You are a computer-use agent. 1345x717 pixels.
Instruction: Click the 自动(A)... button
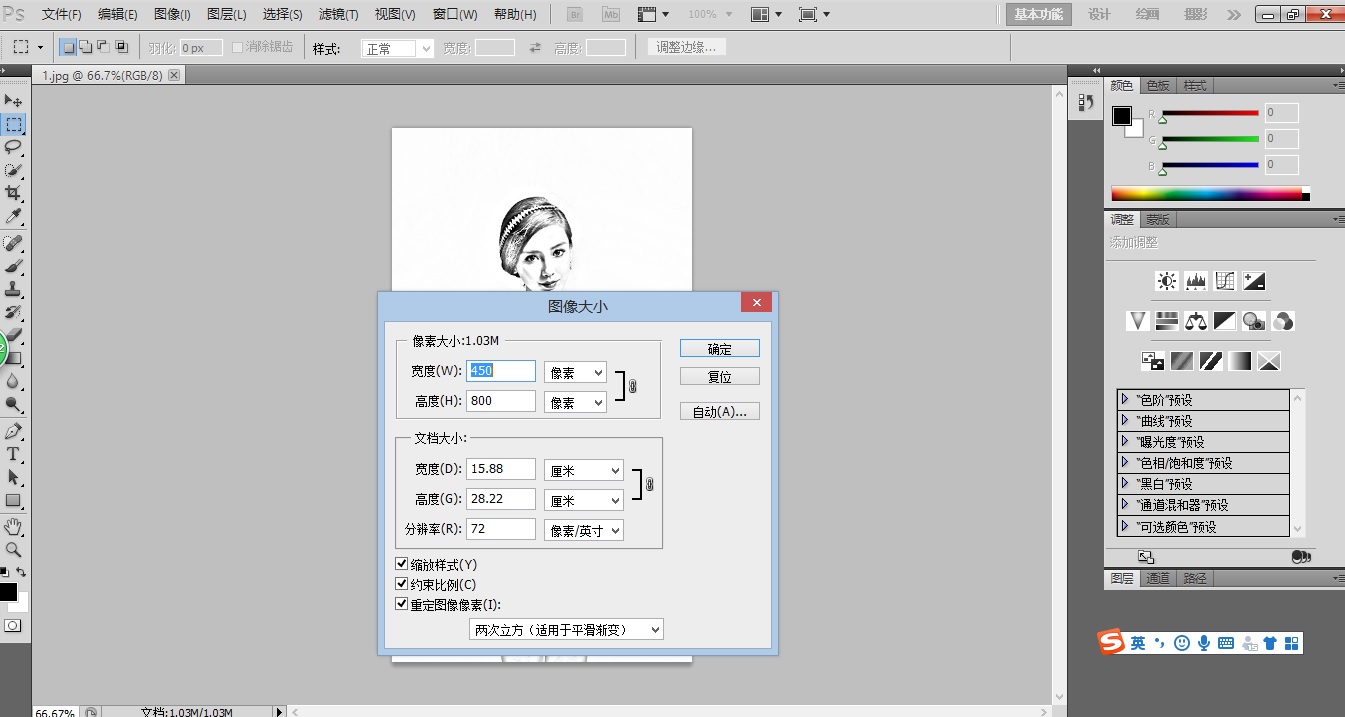719,412
